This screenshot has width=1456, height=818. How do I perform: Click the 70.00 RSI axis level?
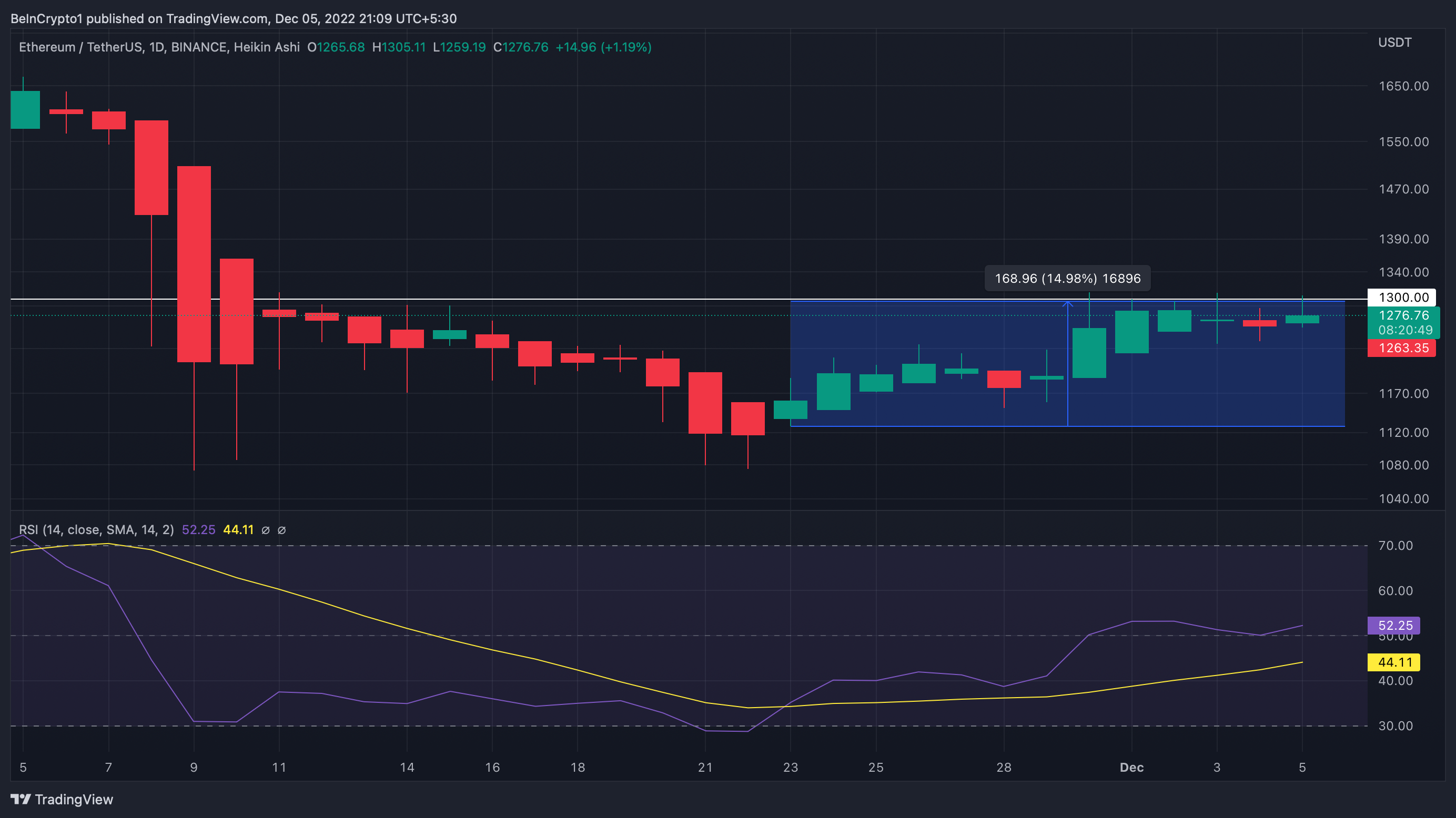pos(1395,545)
